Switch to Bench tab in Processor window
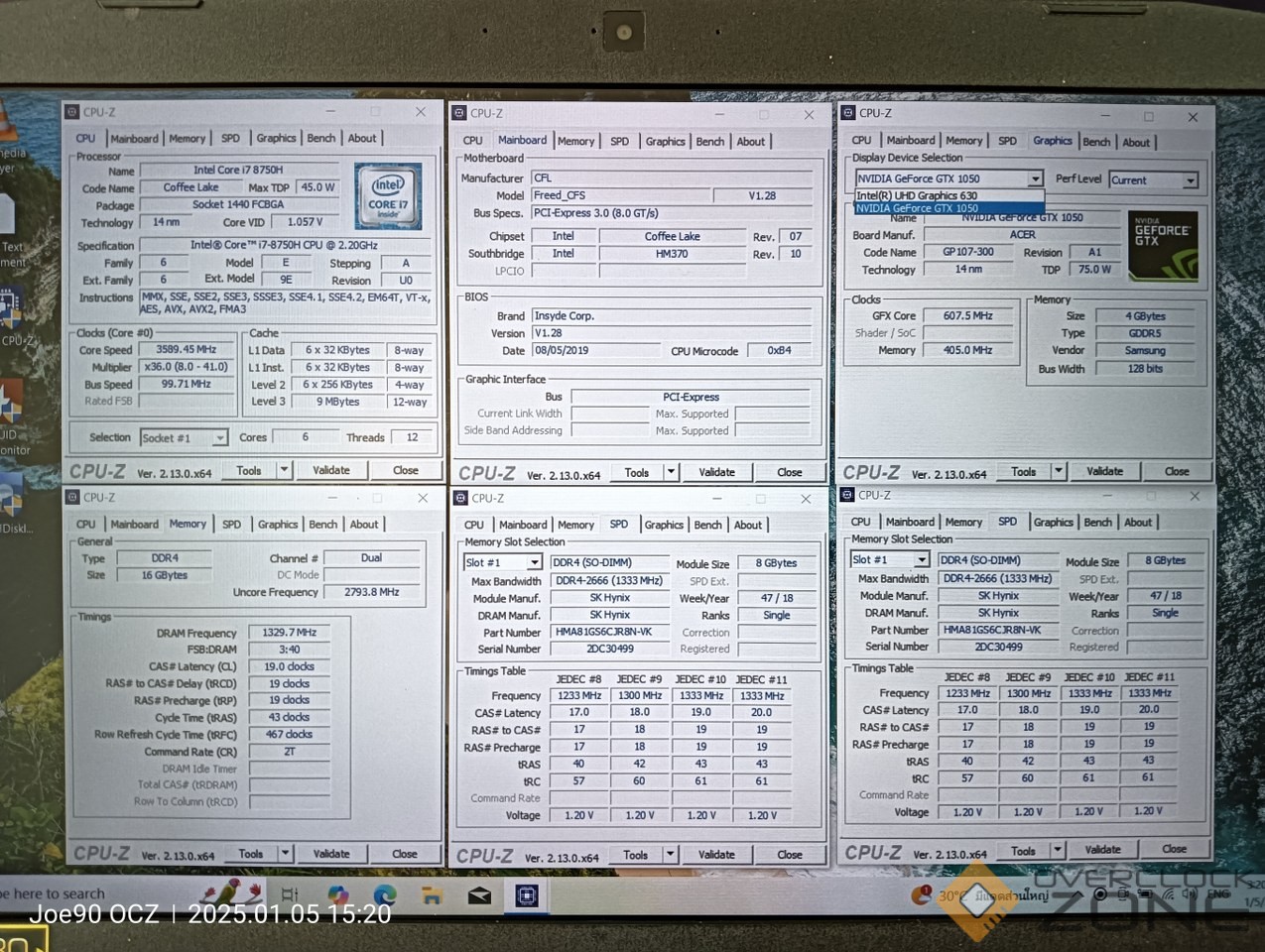Viewport: 1265px width, 952px height. coord(320,139)
